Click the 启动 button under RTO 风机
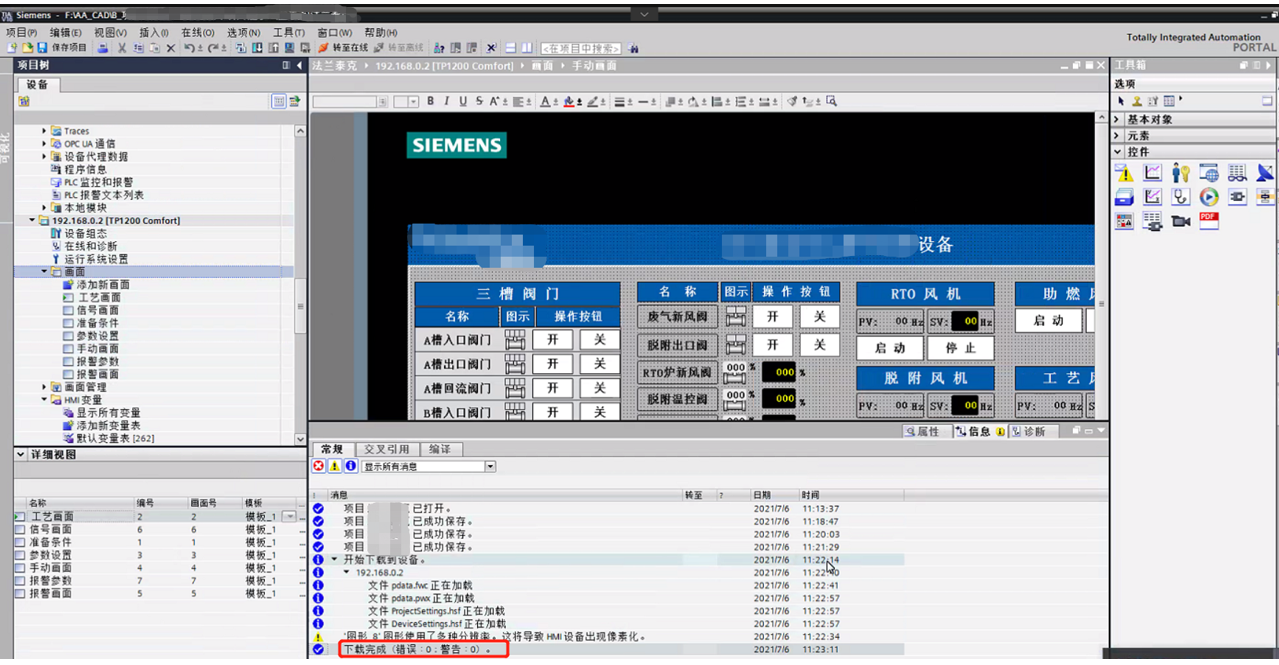 pyautogui.click(x=890, y=348)
